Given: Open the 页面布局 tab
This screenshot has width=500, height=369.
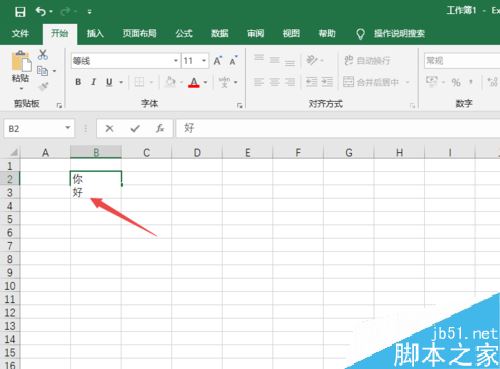Looking at the screenshot, I should pyautogui.click(x=139, y=33).
